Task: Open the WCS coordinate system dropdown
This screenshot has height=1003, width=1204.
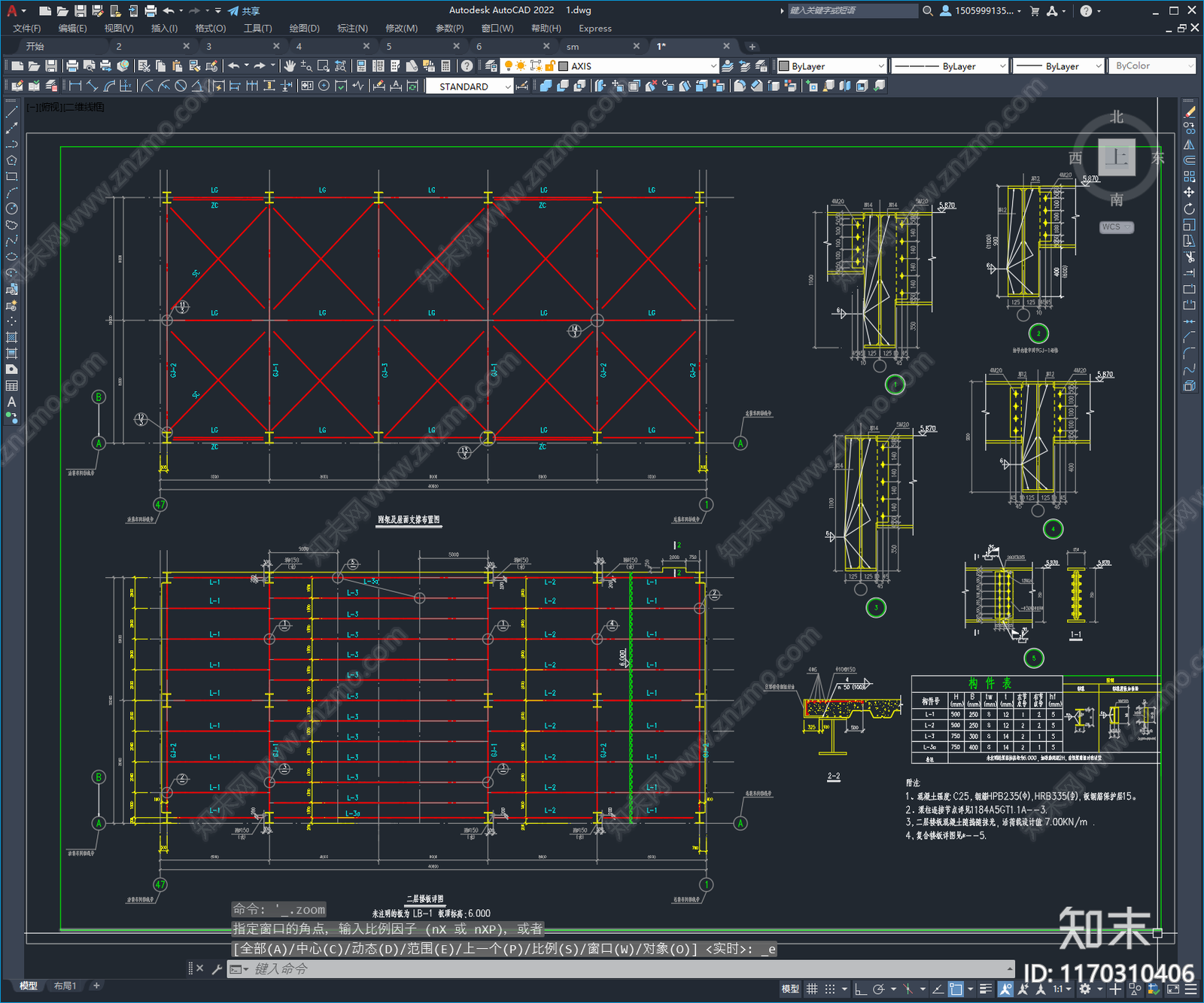Action: pos(1117,226)
